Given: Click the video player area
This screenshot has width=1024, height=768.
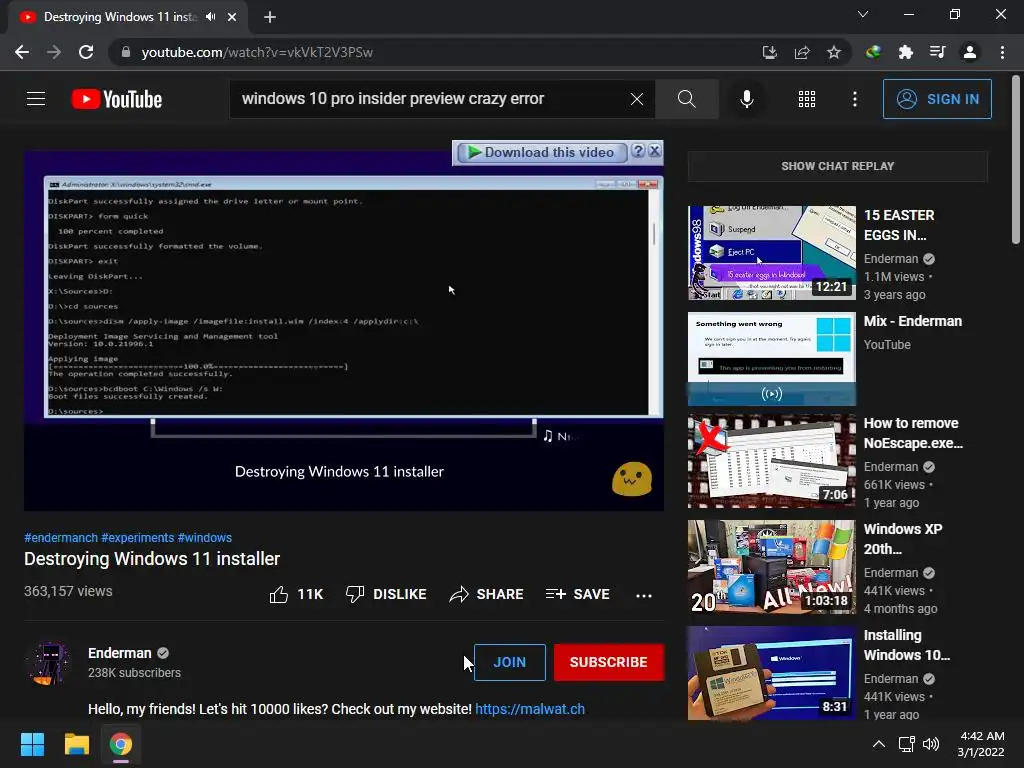Looking at the screenshot, I should (344, 330).
